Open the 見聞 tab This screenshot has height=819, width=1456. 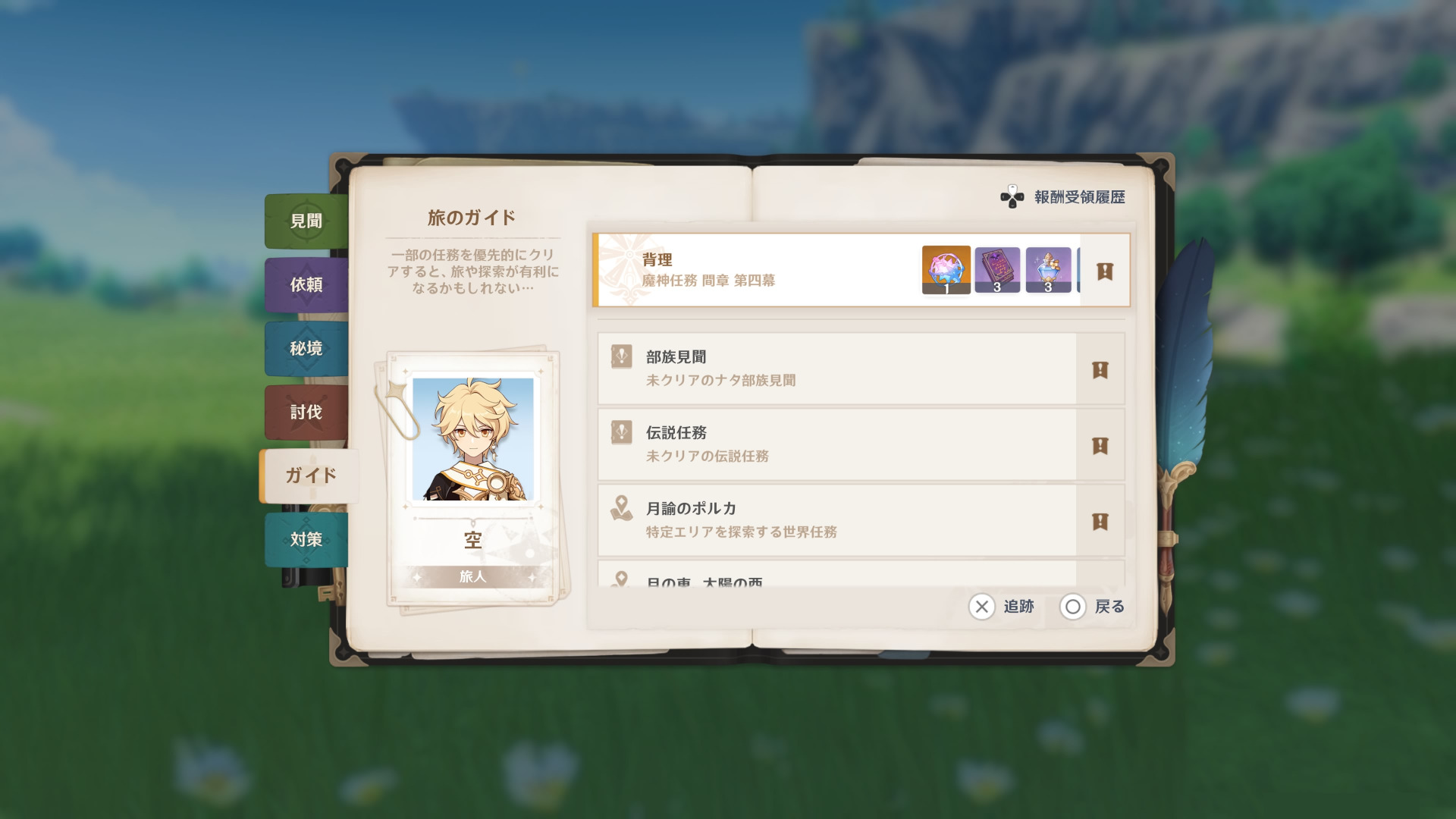306,221
